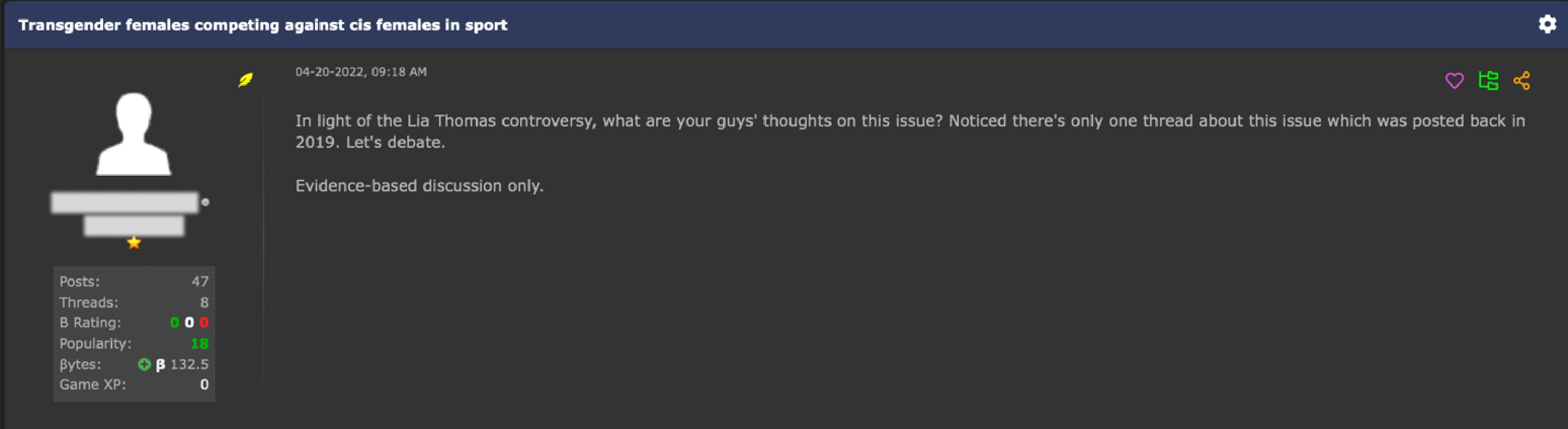View the user's 47 posts count
This screenshot has height=429, width=1568.
(x=200, y=282)
